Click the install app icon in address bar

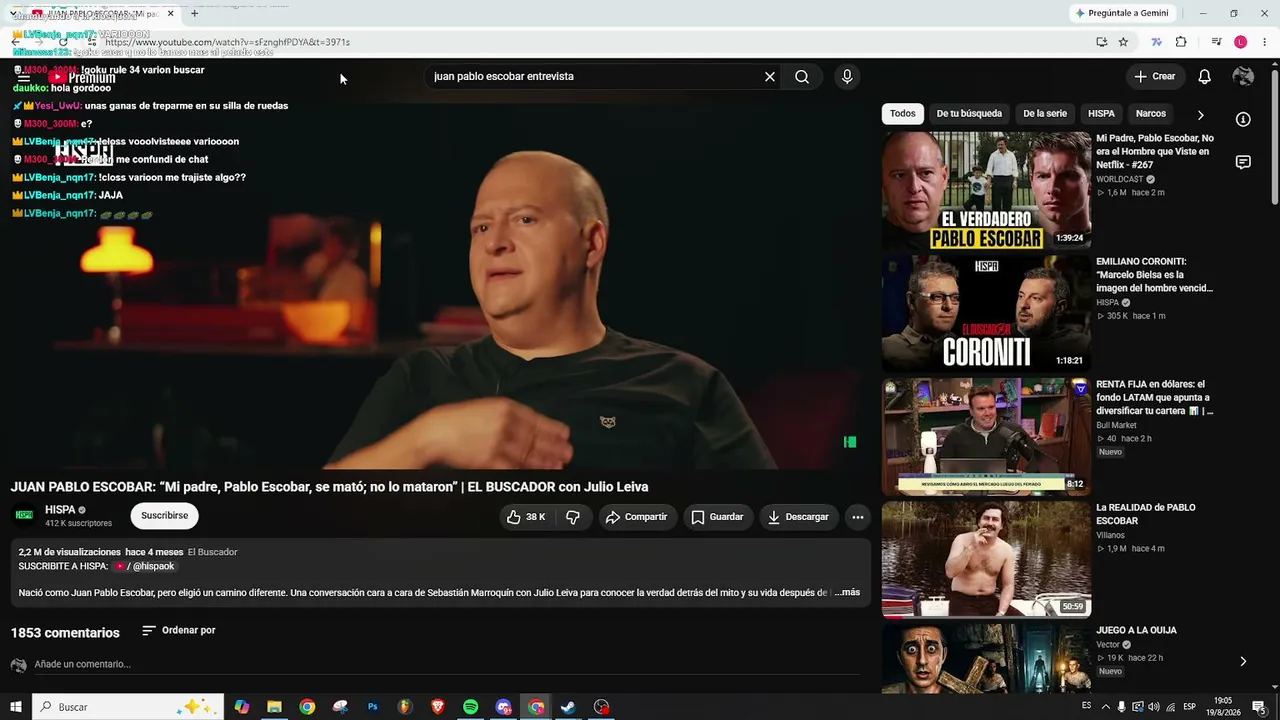(x=1101, y=42)
